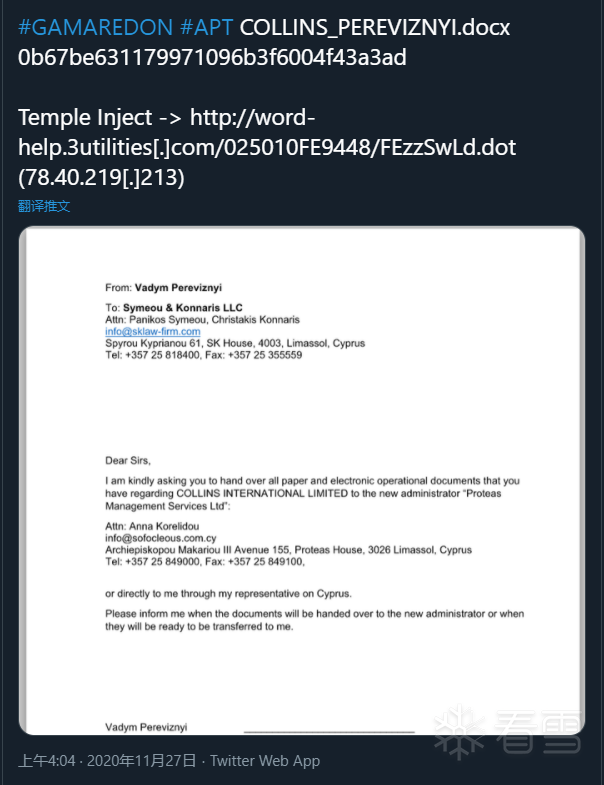Click the Dear Sirs greeting

pyautogui.click(x=127, y=460)
